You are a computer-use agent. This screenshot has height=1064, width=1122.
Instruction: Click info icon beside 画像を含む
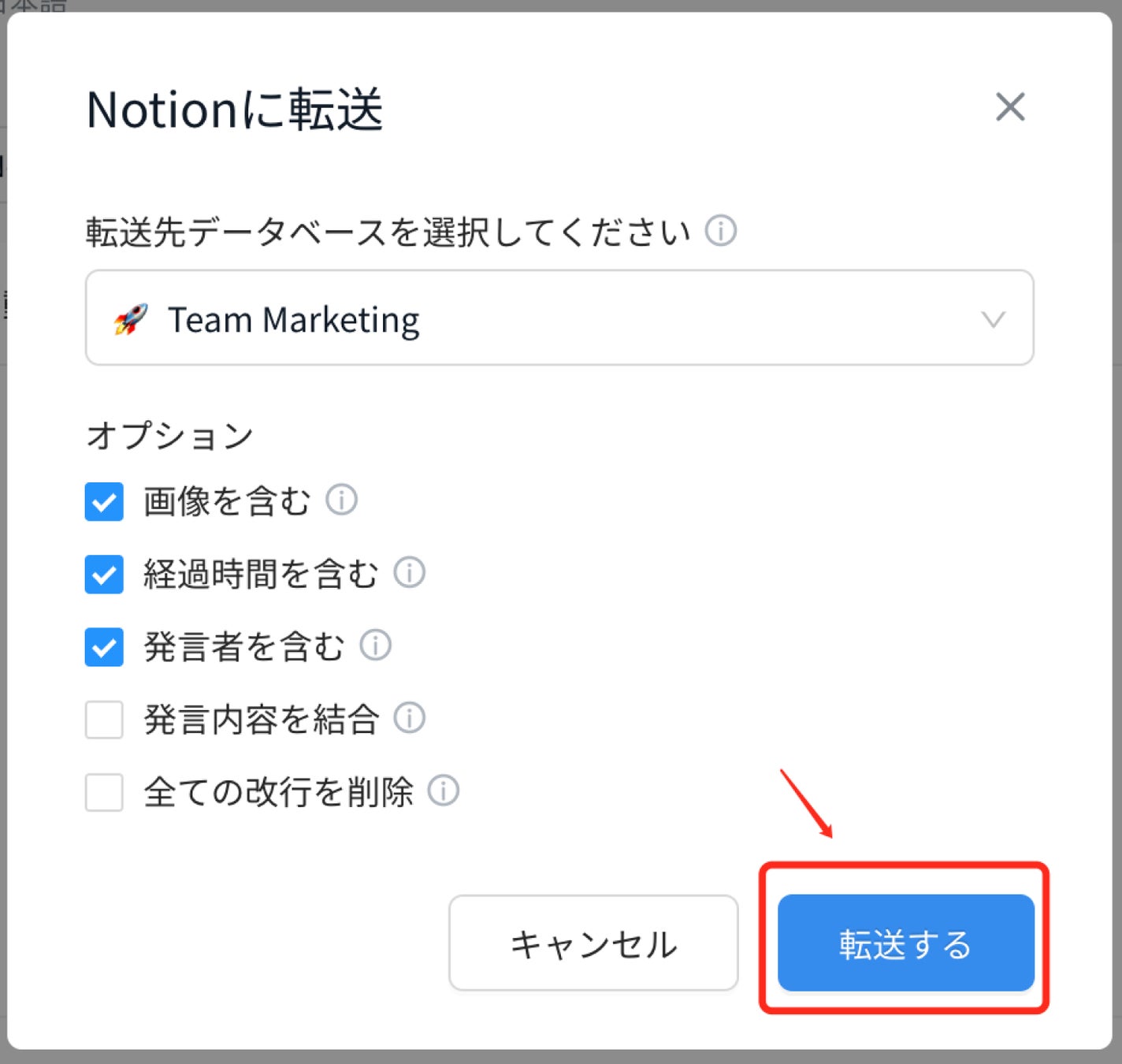coord(341,500)
